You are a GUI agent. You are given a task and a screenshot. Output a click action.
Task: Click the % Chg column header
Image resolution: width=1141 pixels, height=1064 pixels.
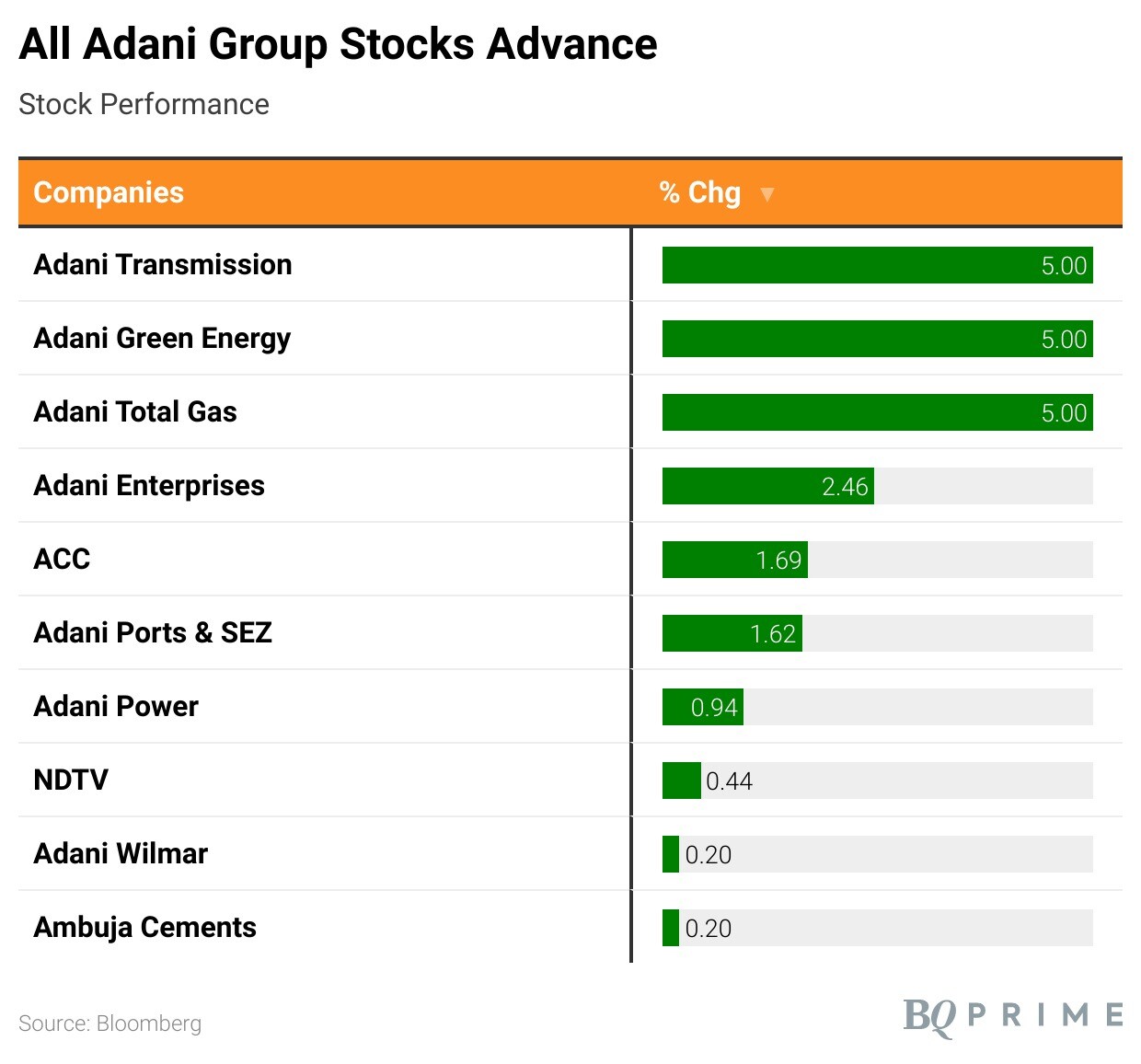pyautogui.click(x=699, y=192)
